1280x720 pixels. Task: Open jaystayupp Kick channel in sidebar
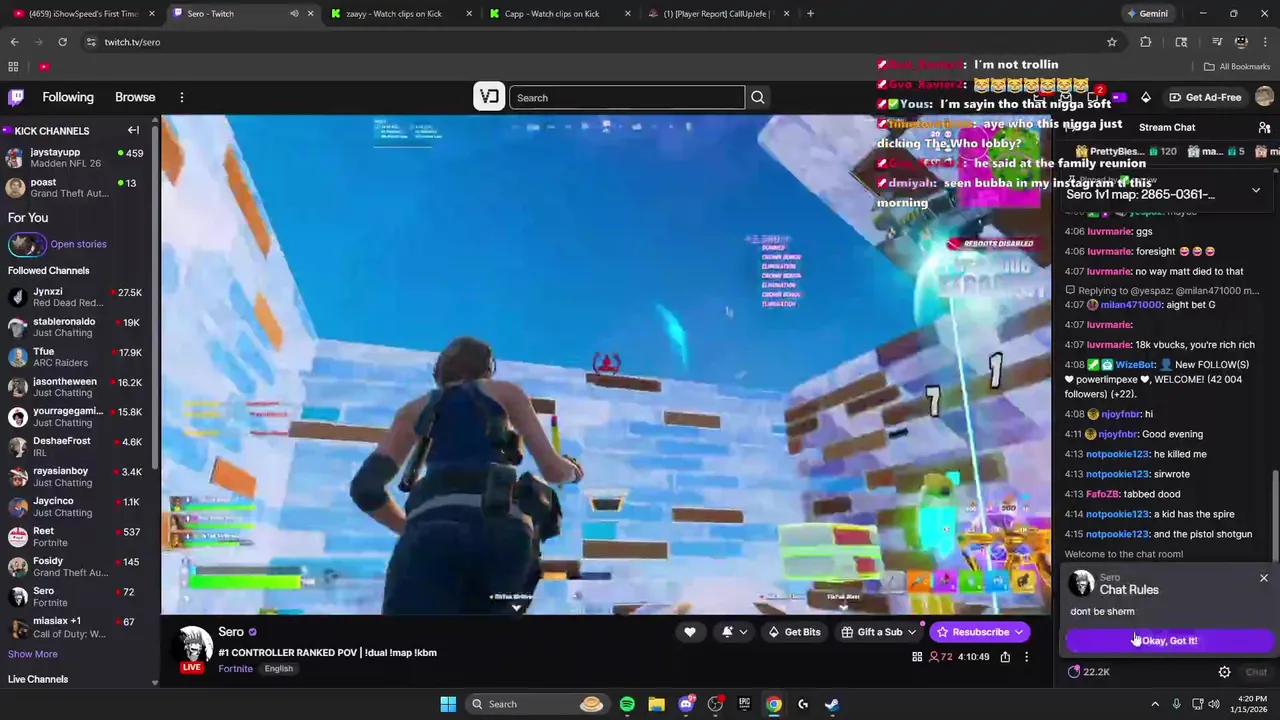pyautogui.click(x=75, y=158)
